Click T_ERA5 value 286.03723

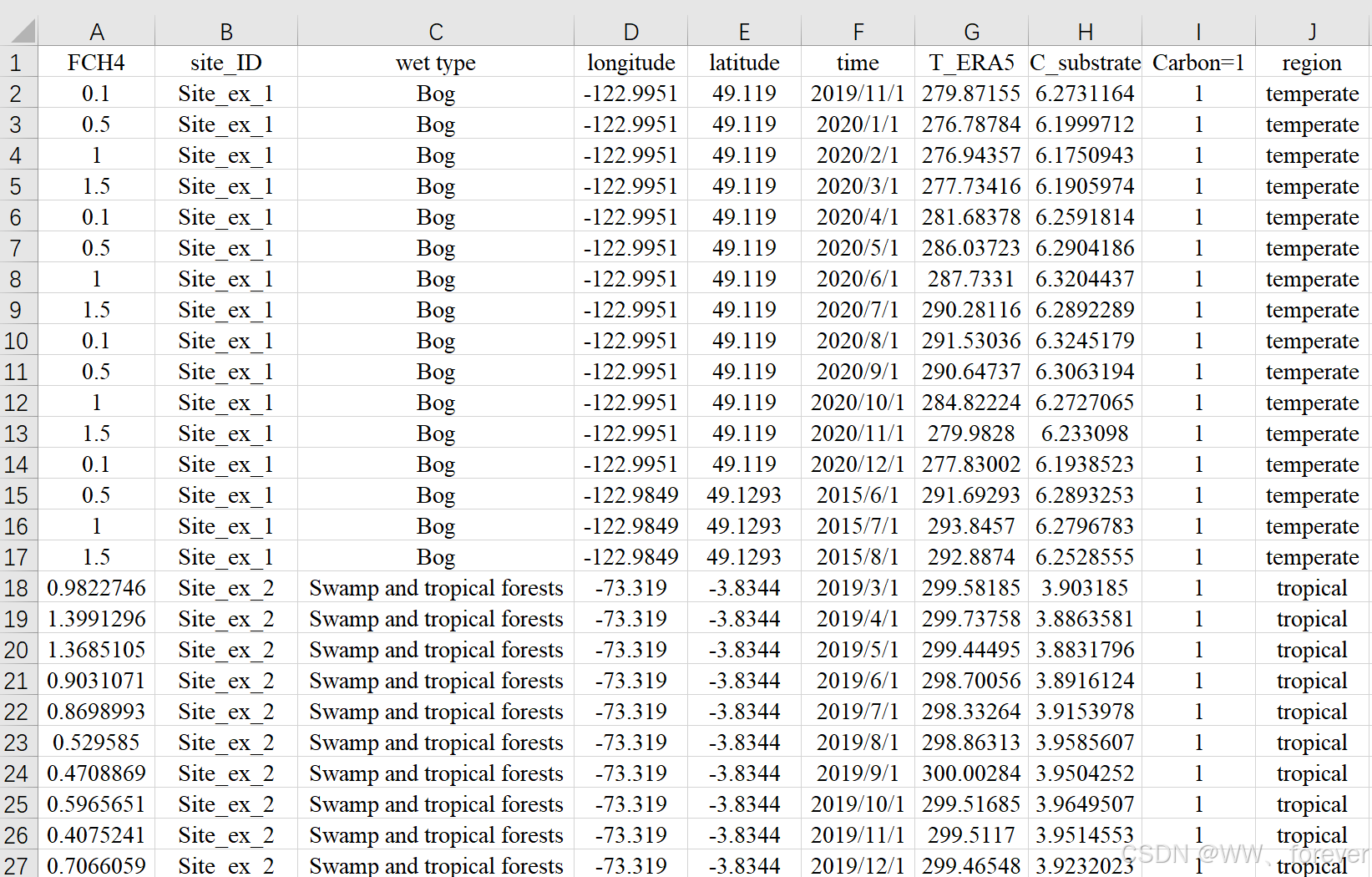[x=971, y=247]
